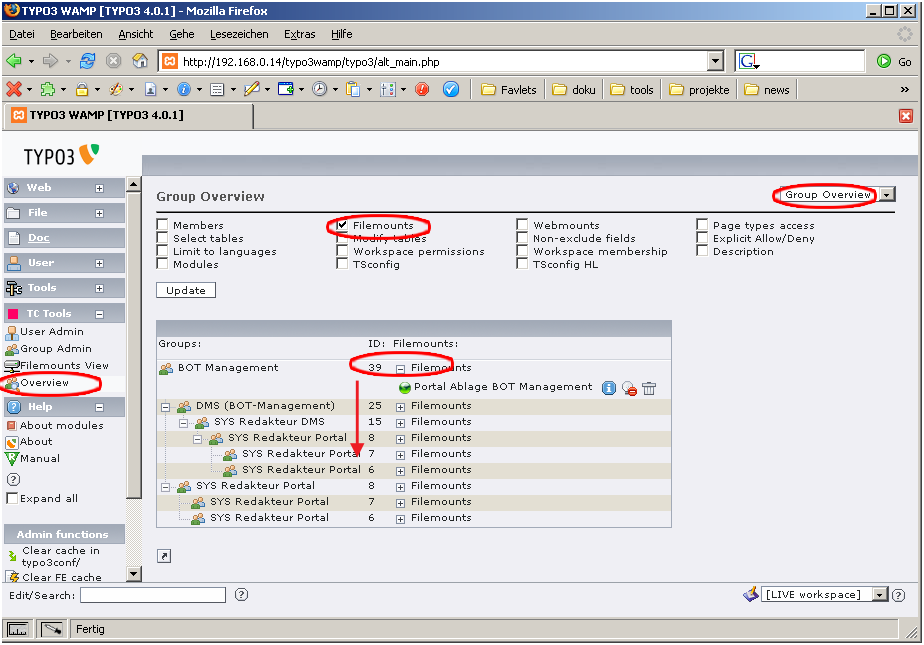Collapse the TC Tools module section
Image resolution: width=924 pixels, height=645 pixels.
point(99,314)
